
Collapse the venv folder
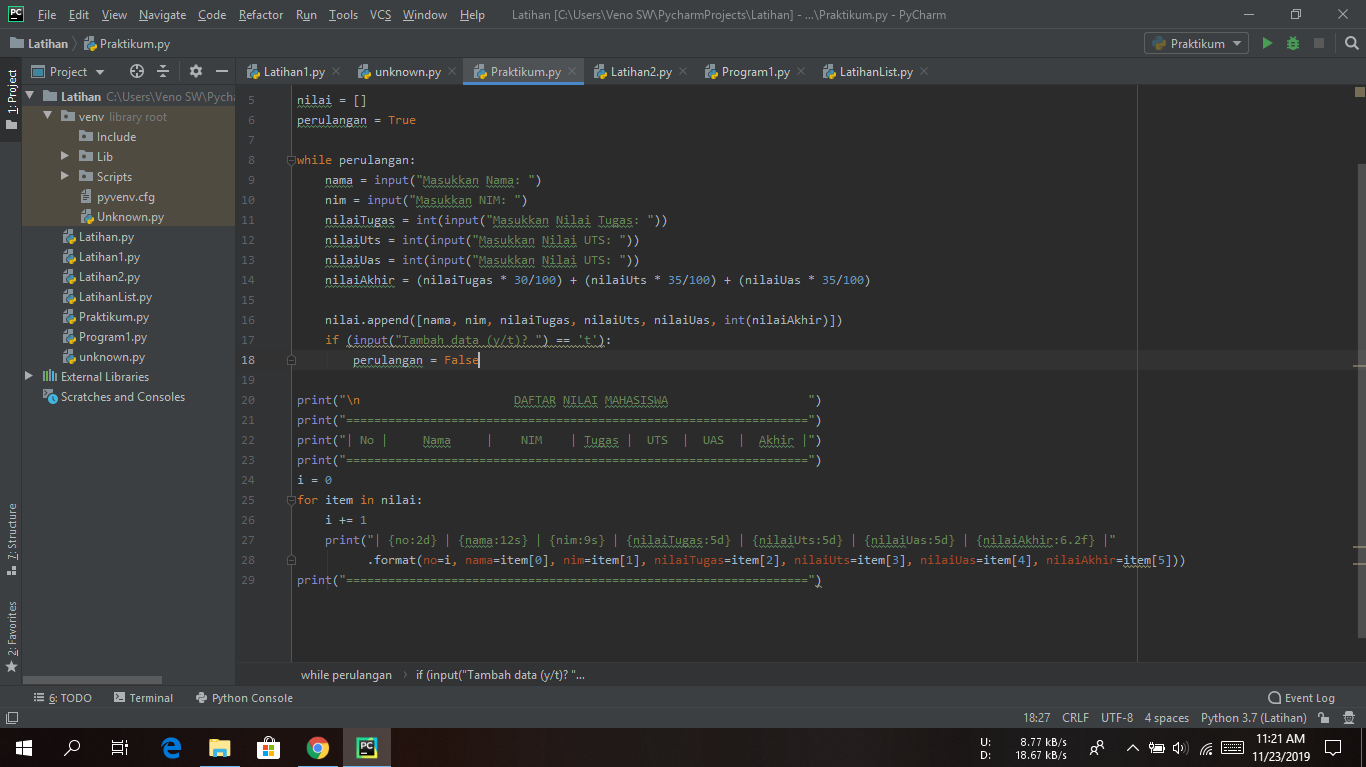(x=47, y=116)
